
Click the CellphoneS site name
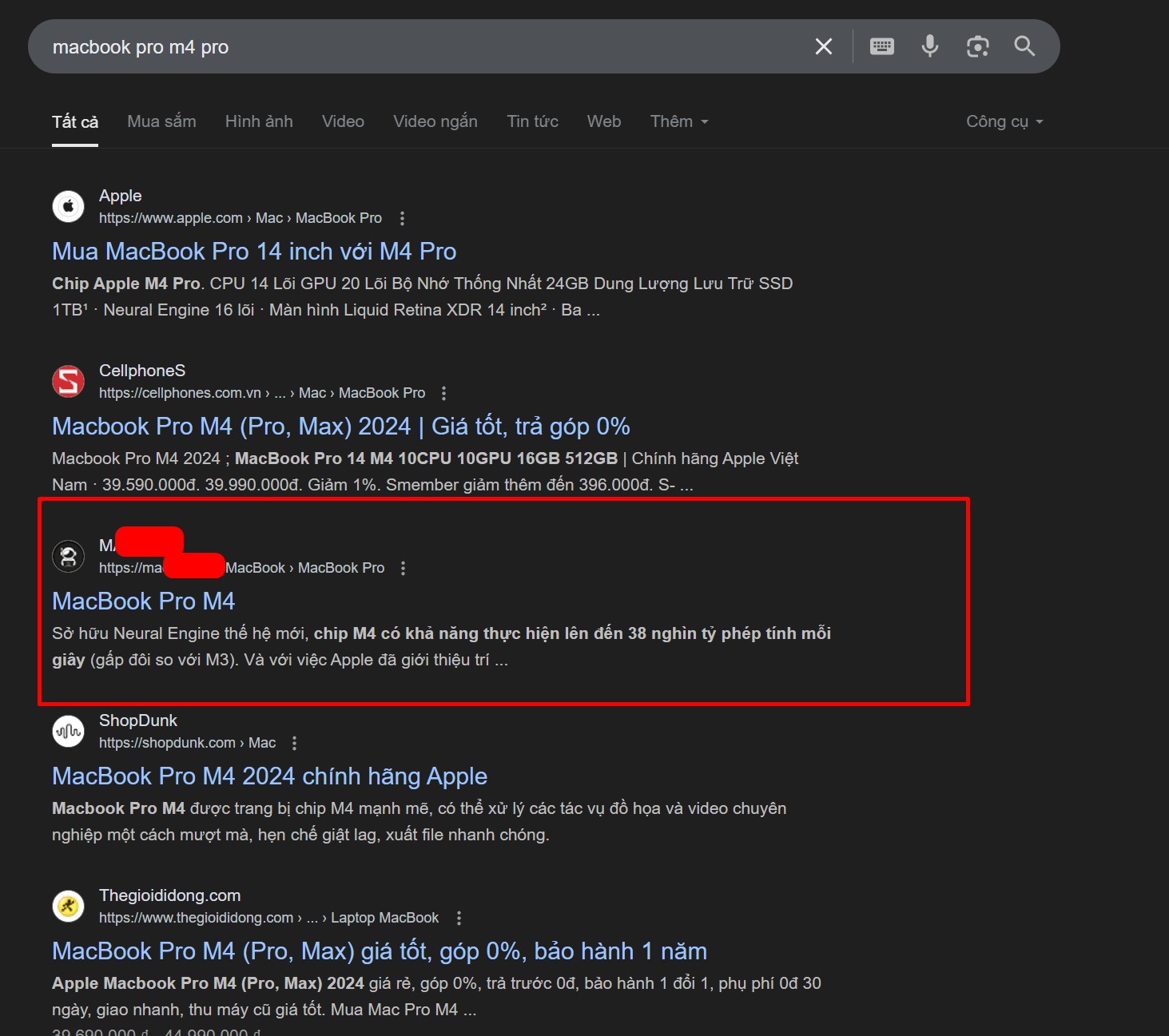(x=142, y=371)
